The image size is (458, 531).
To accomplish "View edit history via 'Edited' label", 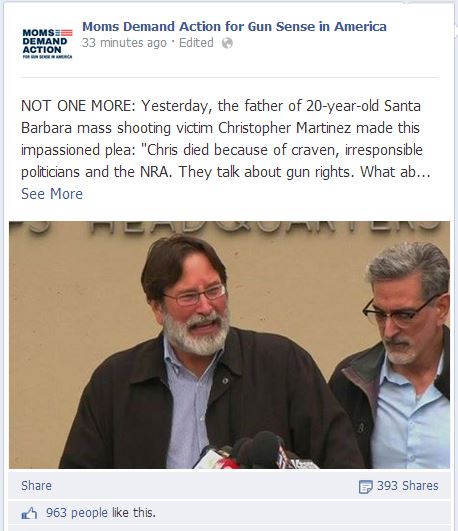I will coord(196,43).
